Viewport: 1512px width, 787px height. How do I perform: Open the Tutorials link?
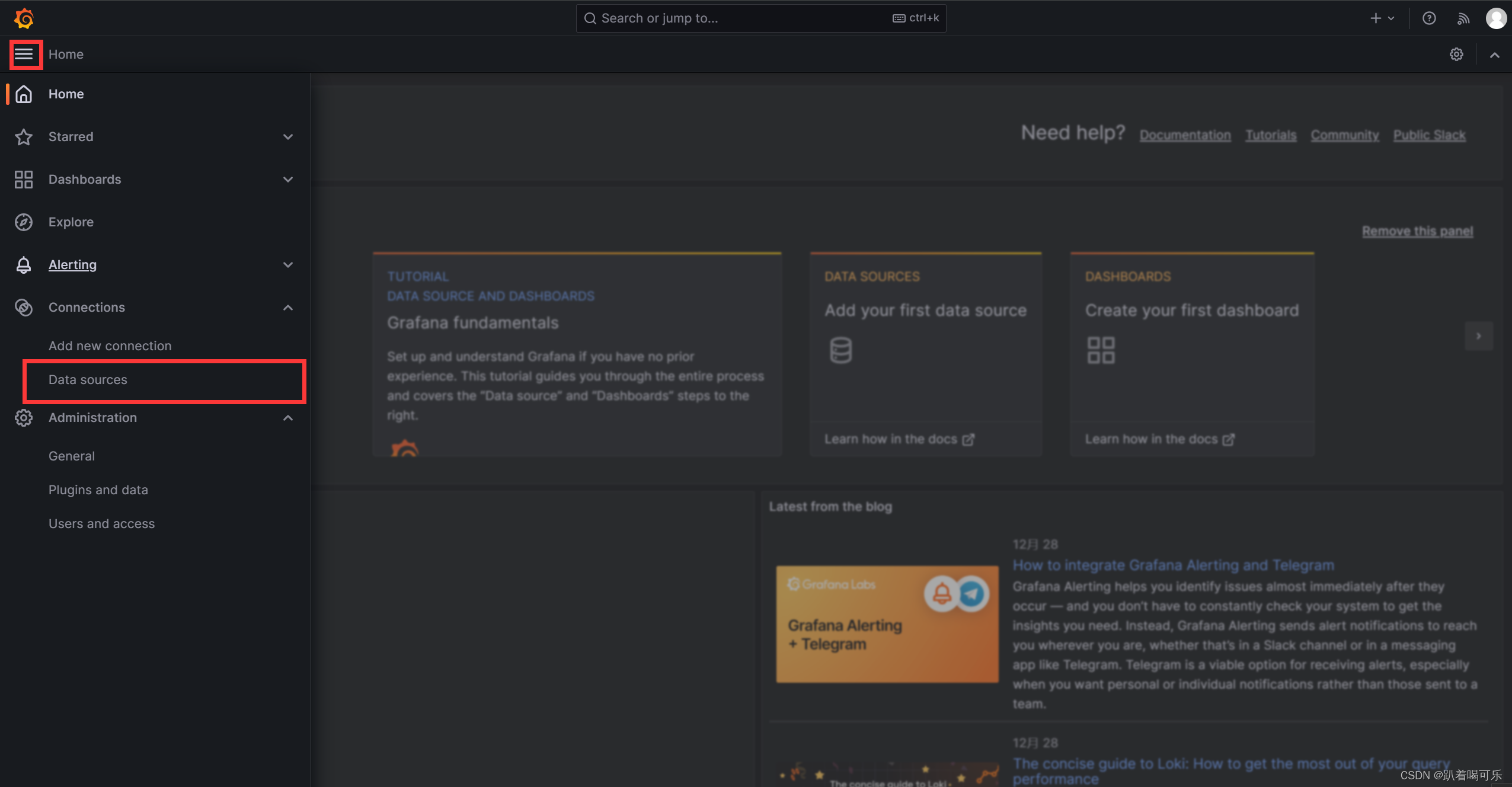[1271, 136]
